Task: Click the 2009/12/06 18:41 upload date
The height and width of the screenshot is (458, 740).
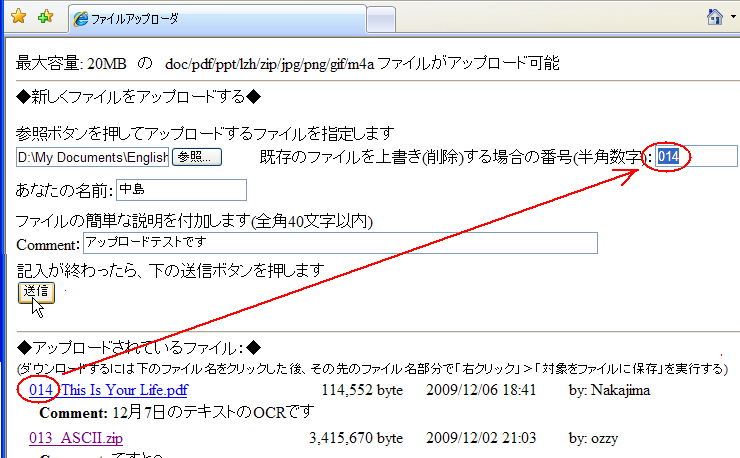Action: 481,390
